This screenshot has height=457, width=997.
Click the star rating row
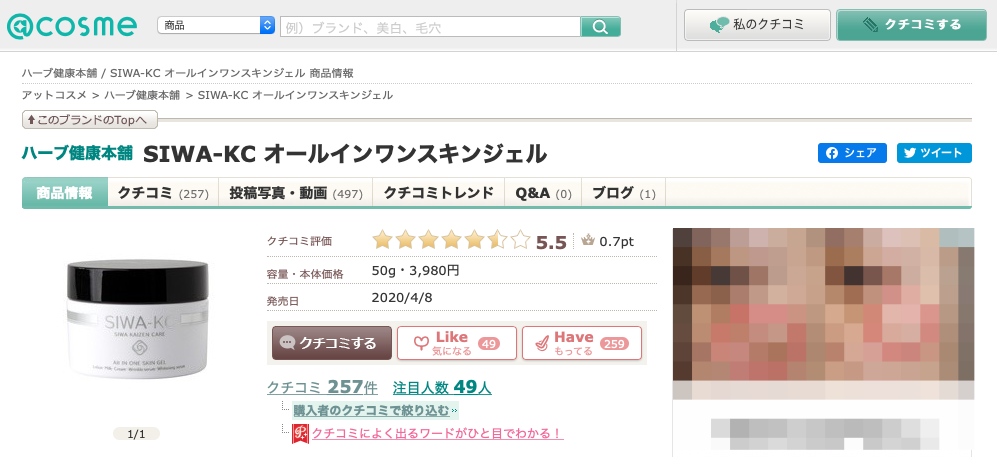[x=451, y=240]
